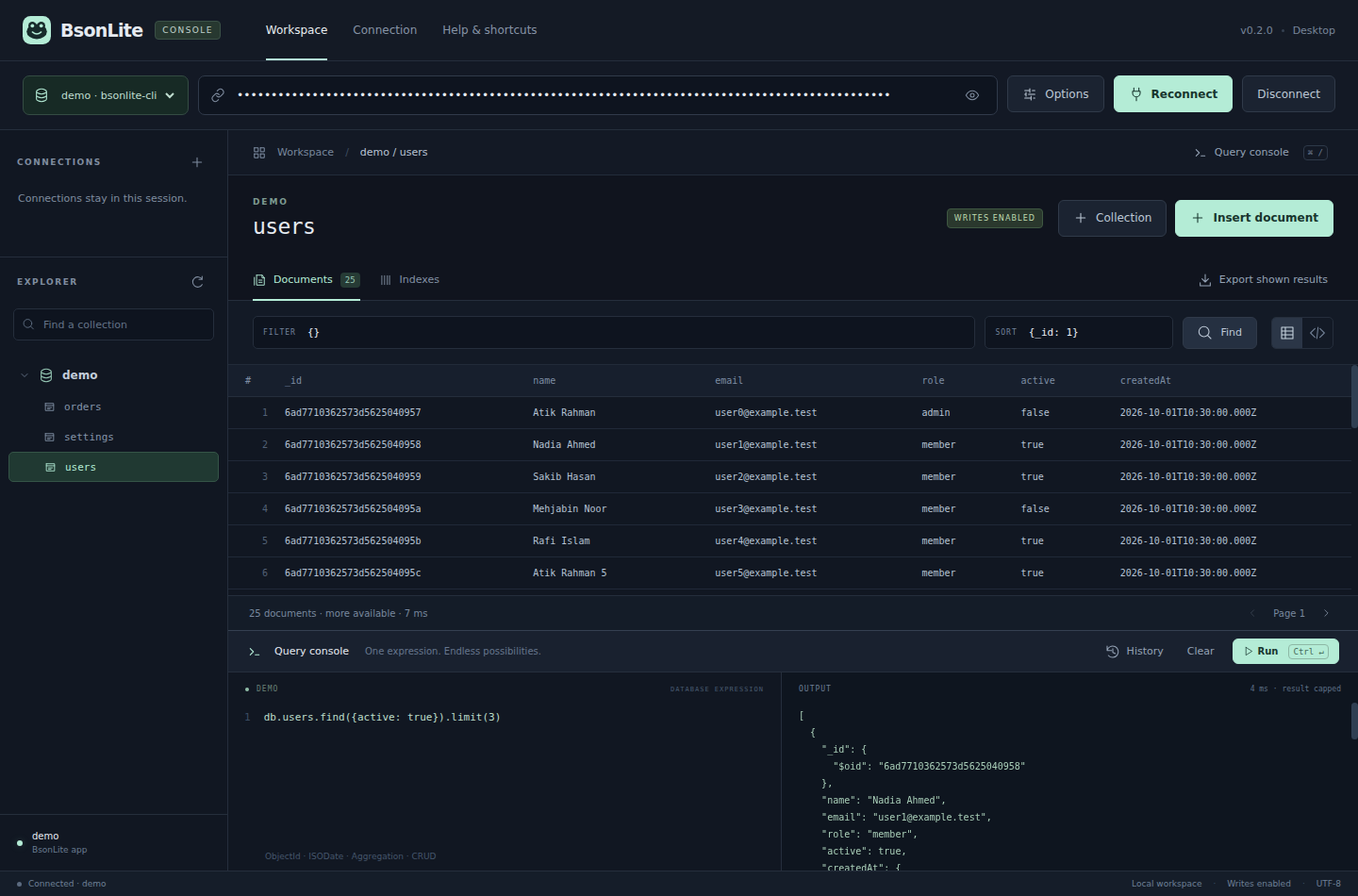Select the Nadia Ahmed name cell
This screenshot has width=1358, height=896.
point(564,445)
